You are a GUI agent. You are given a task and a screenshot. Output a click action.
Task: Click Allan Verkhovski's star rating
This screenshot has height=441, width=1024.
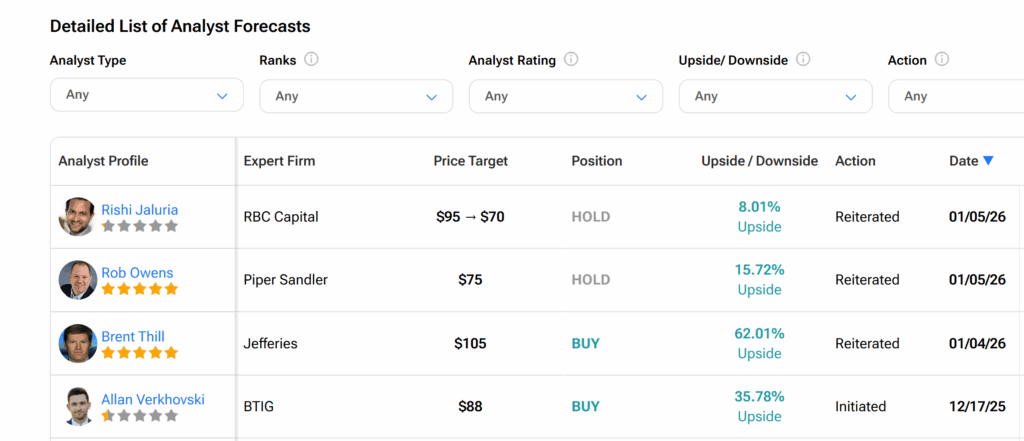(140, 415)
